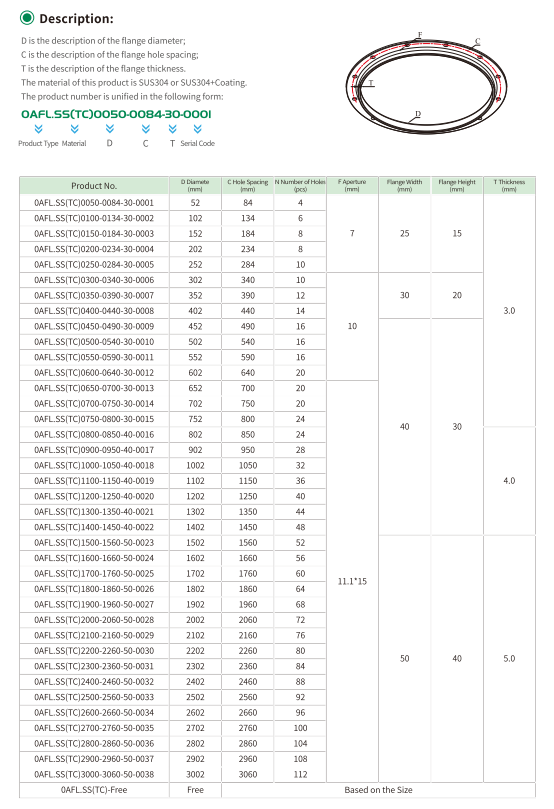Select product 0AFL.SS(TC)1000-1050-40-0018
This screenshot has width=554, height=809.
94,465
